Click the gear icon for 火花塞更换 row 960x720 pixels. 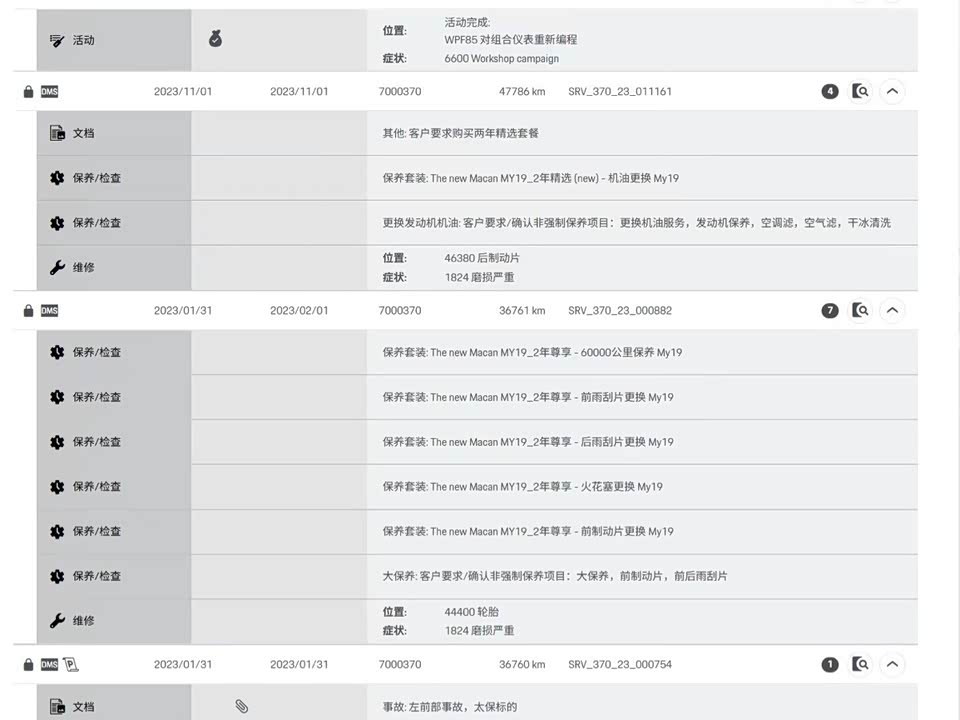pos(57,487)
